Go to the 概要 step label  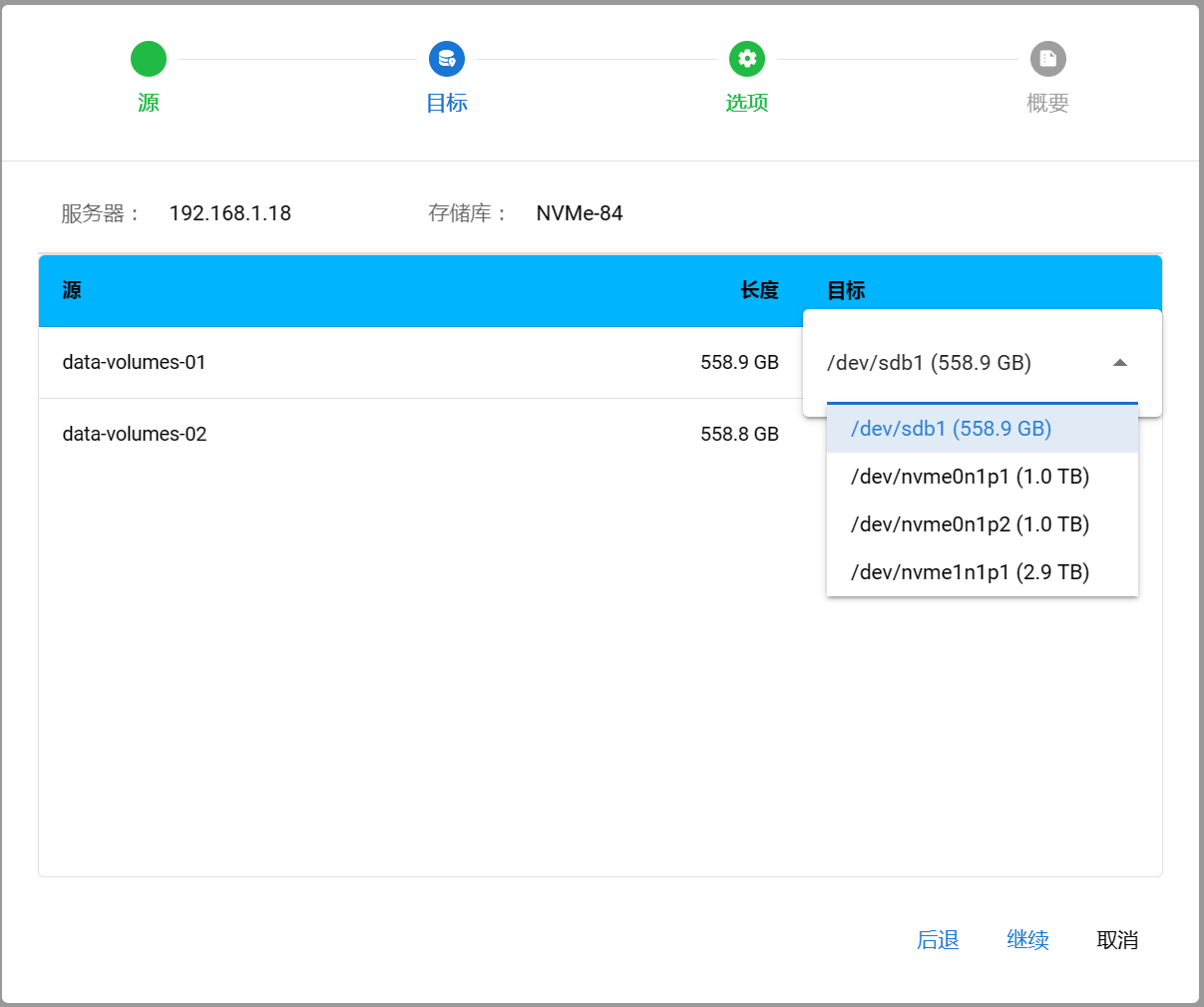[x=1047, y=103]
